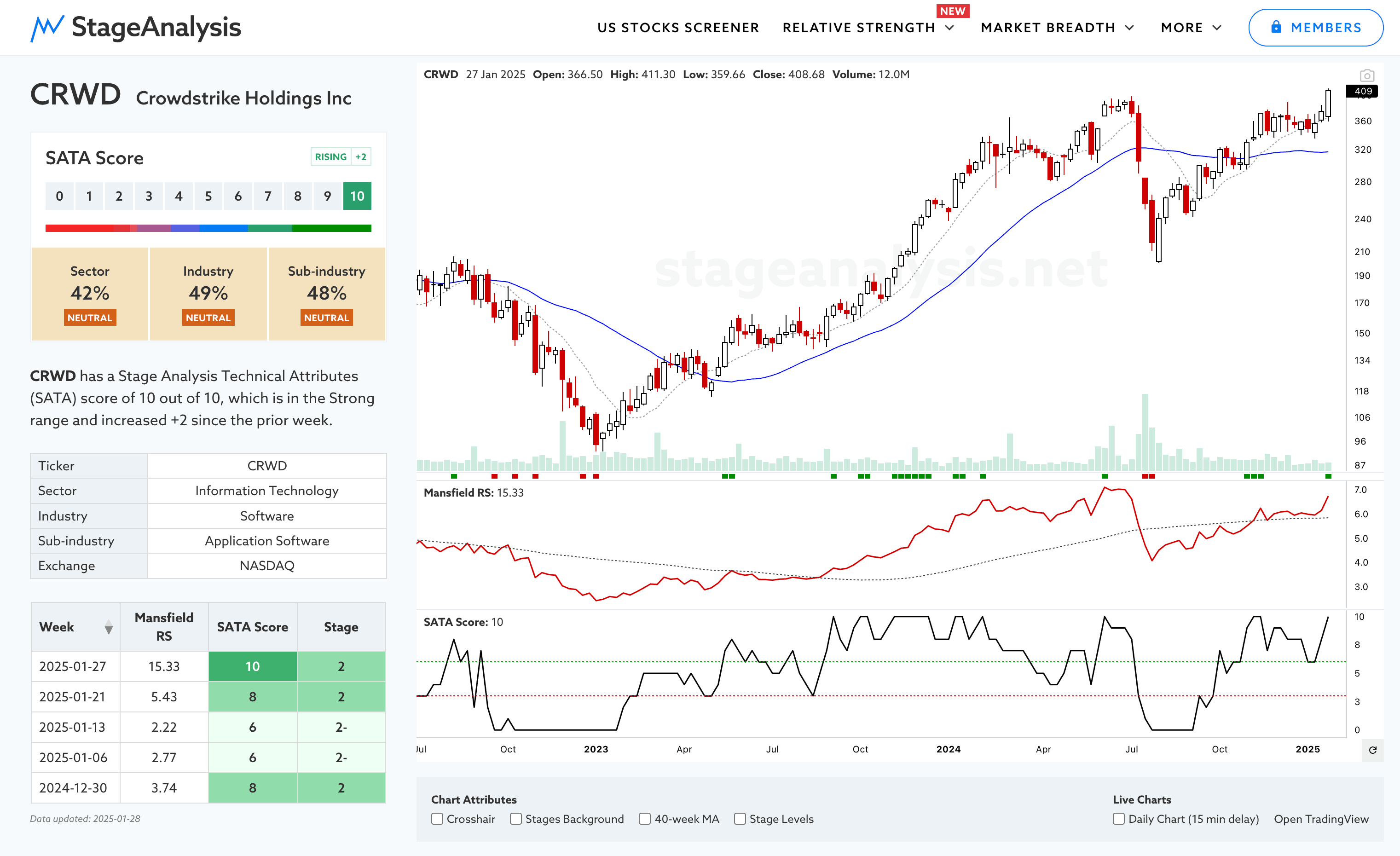The image size is (1400, 856).
Task: Click Mansfield RS value 15.33 in table
Action: 164,666
